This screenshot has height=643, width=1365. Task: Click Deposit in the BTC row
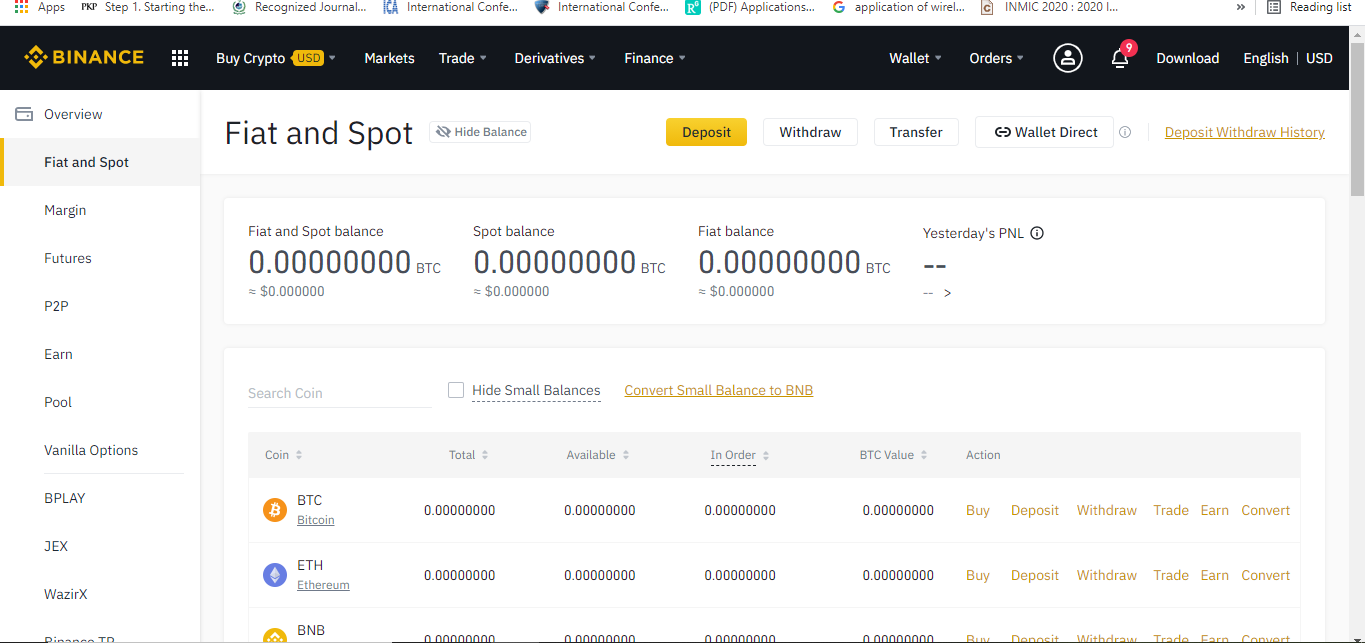[1034, 510]
